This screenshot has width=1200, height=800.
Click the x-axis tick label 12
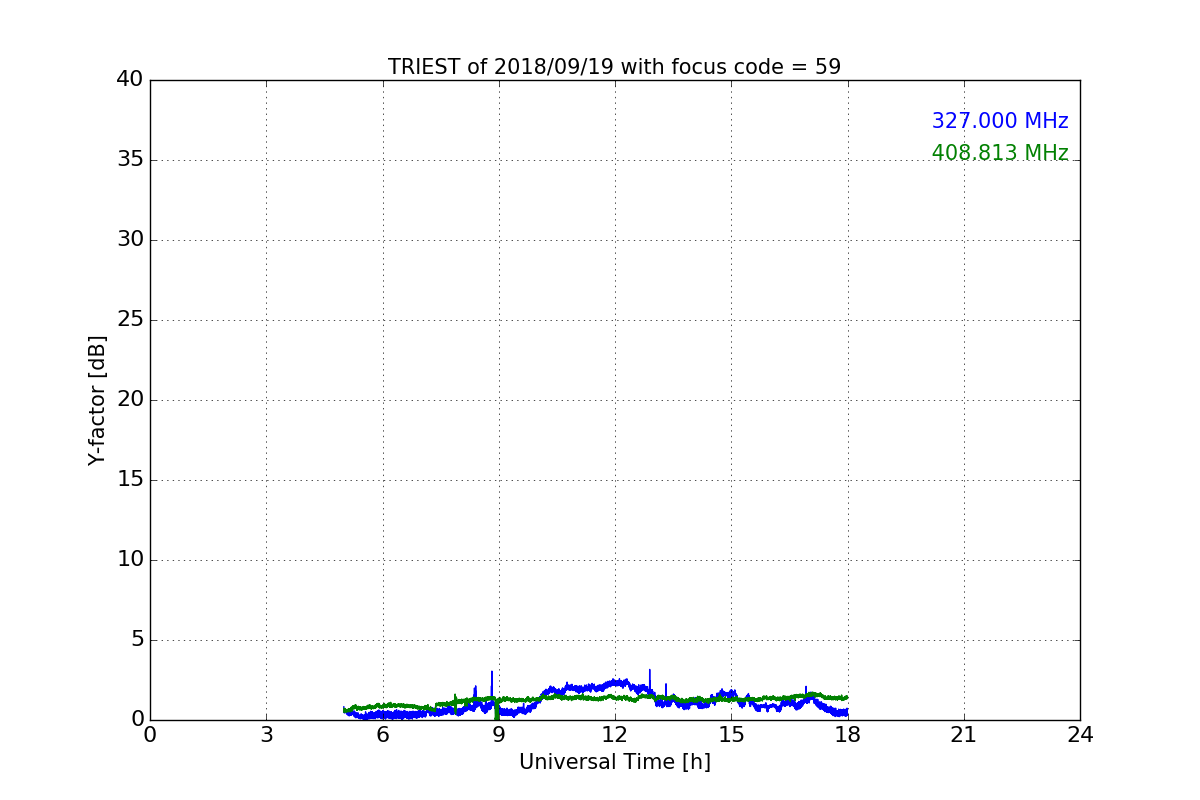[615, 735]
